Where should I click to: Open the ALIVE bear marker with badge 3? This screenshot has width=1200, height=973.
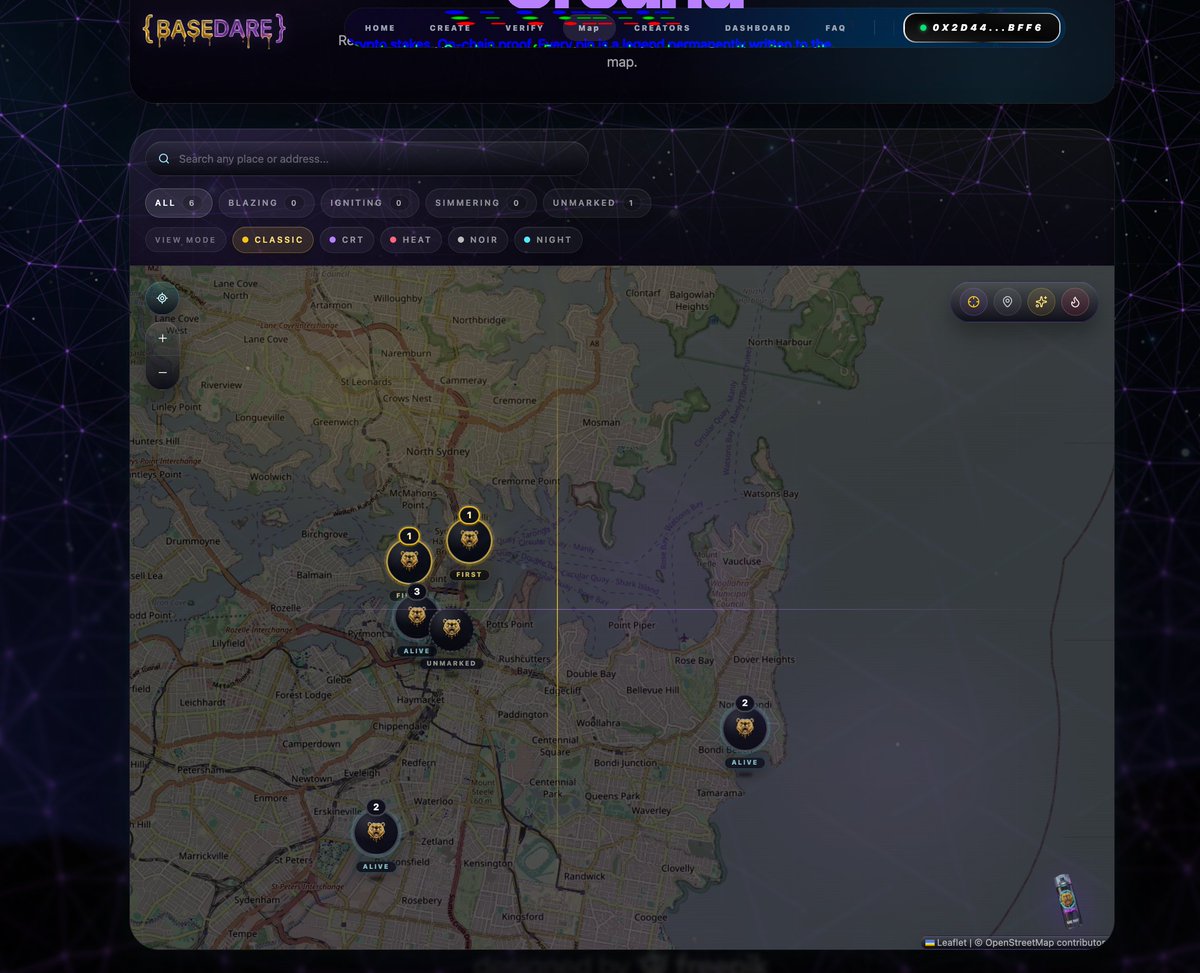(416, 616)
